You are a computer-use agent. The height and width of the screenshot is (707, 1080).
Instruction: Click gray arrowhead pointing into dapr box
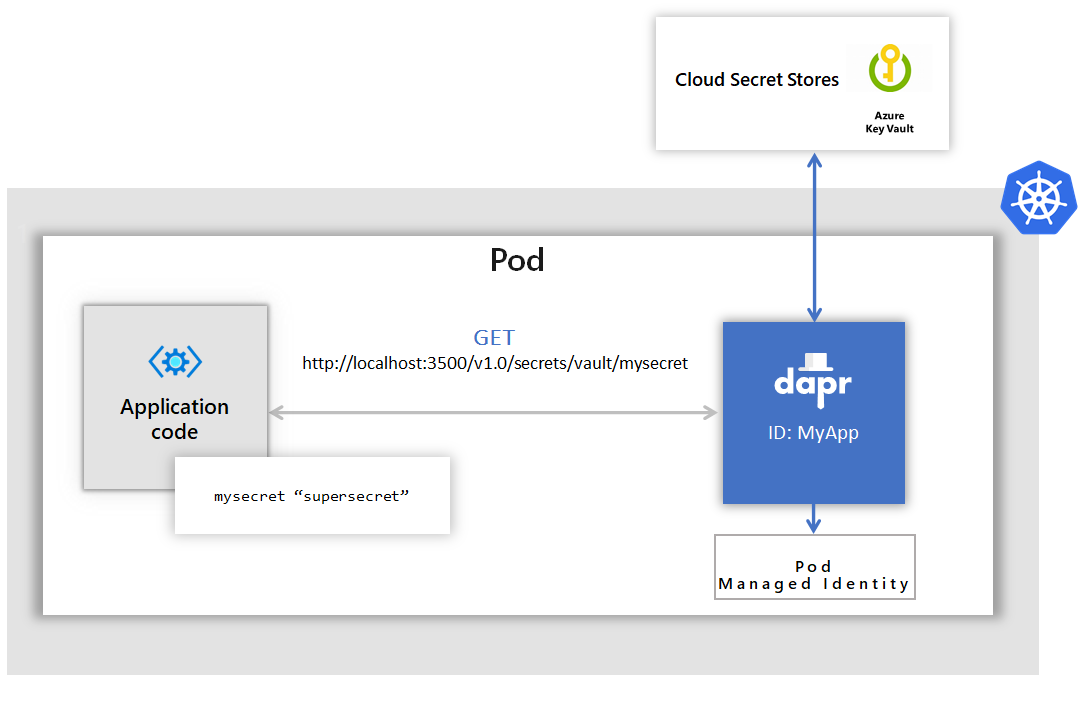[x=711, y=412]
